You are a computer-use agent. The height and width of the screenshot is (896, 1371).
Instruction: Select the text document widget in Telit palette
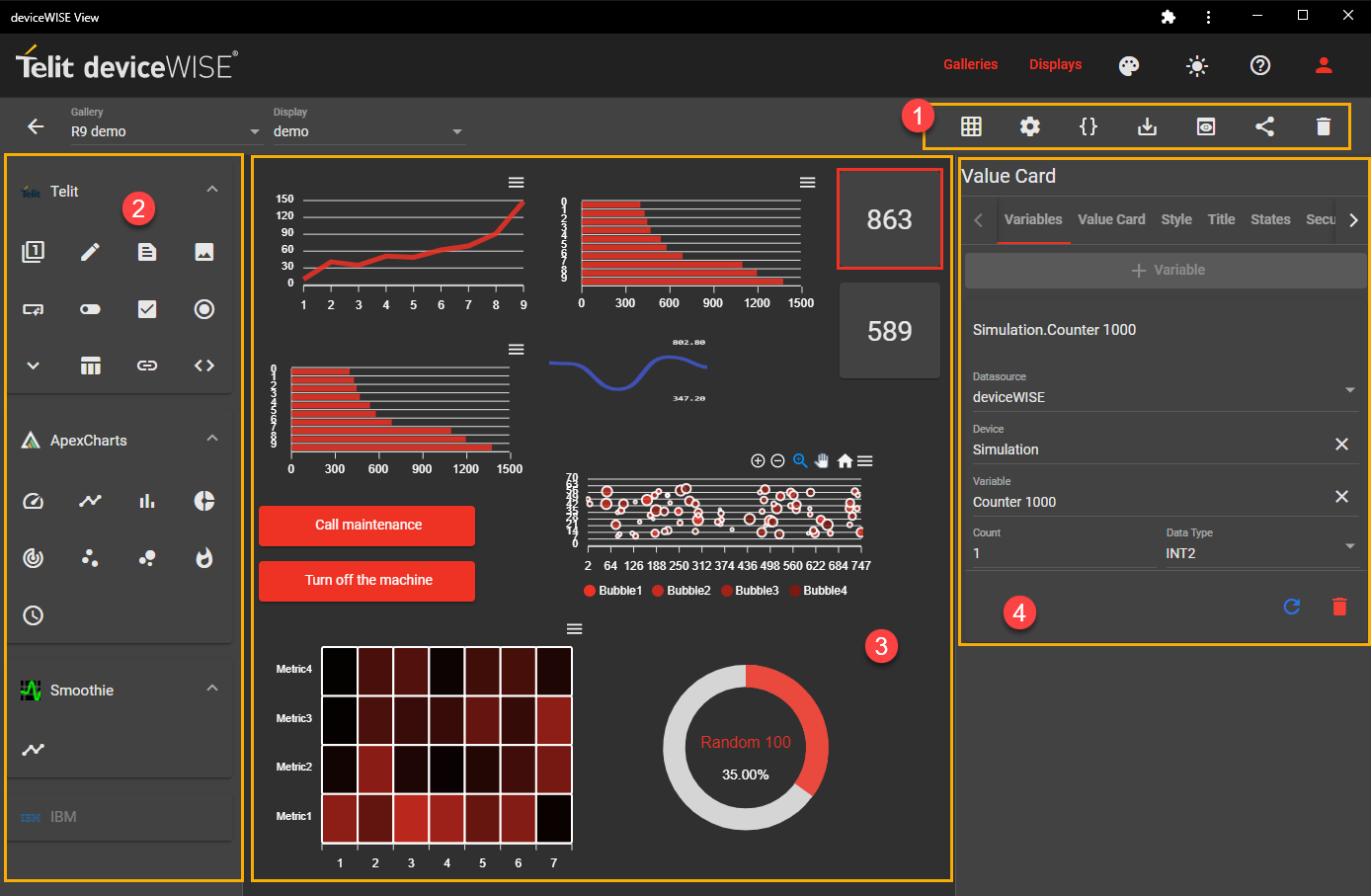point(147,252)
